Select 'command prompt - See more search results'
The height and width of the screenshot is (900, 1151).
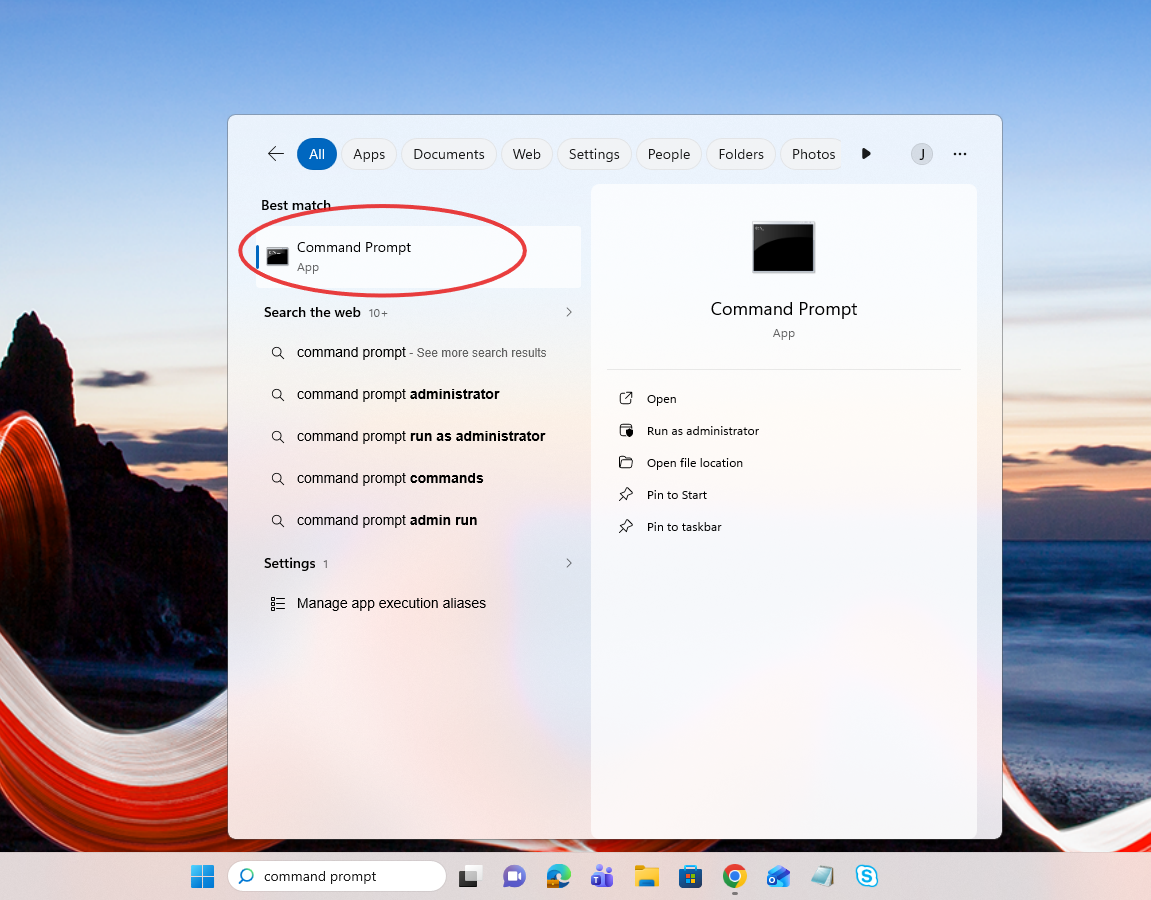[x=418, y=352]
